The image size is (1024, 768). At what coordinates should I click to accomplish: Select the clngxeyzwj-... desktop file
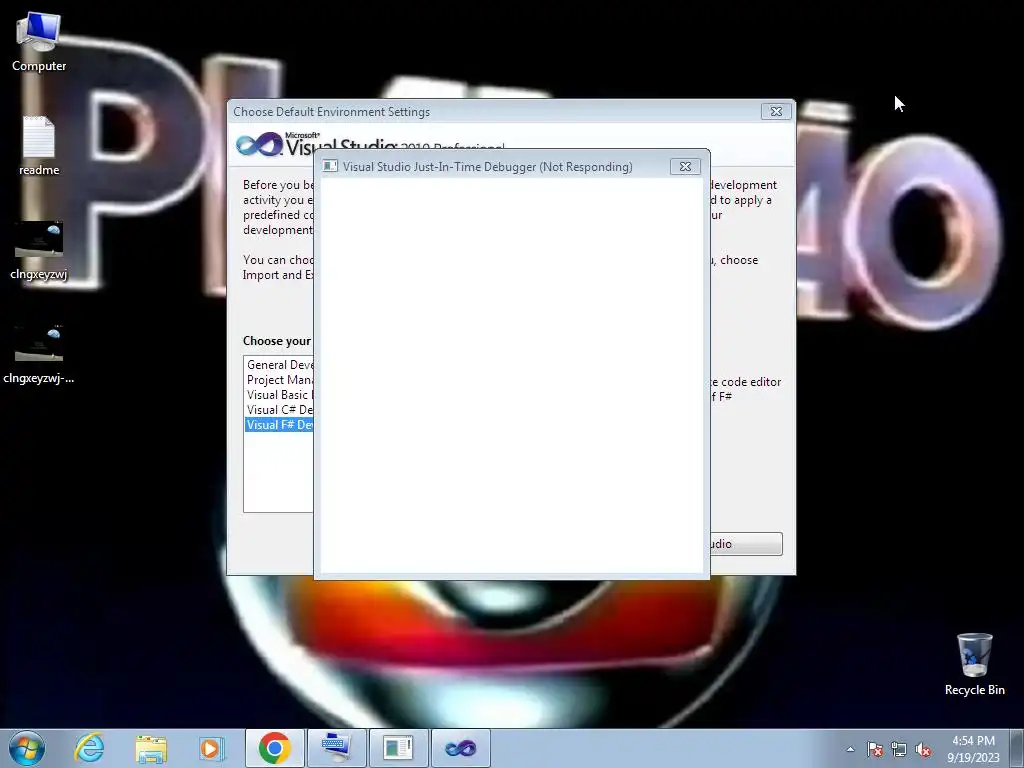pyautogui.click(x=39, y=354)
